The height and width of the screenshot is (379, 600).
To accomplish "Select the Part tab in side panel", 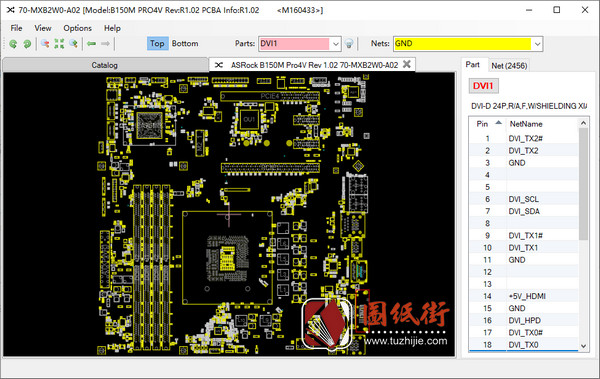I will (473, 65).
